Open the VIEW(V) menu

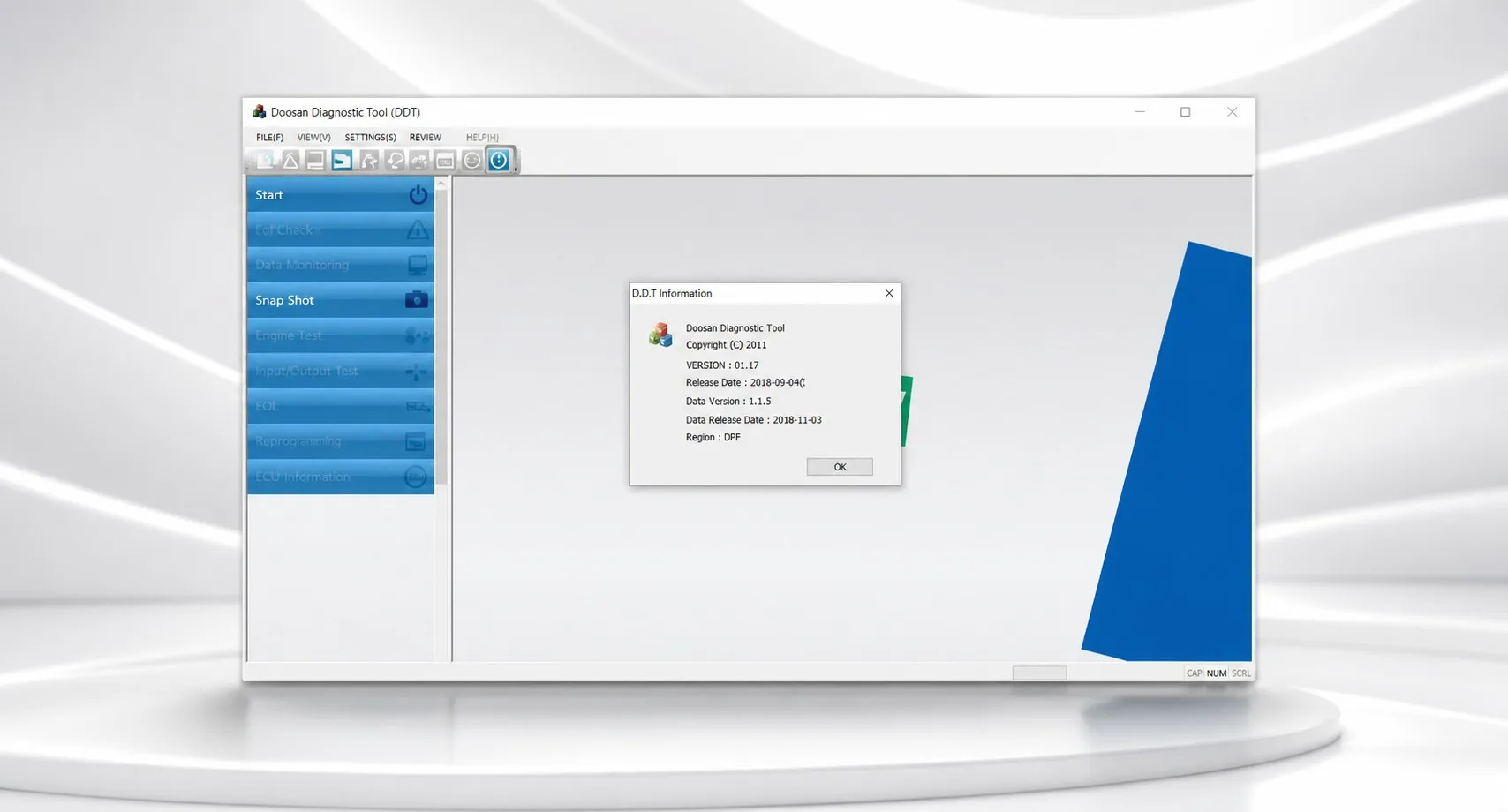point(313,138)
